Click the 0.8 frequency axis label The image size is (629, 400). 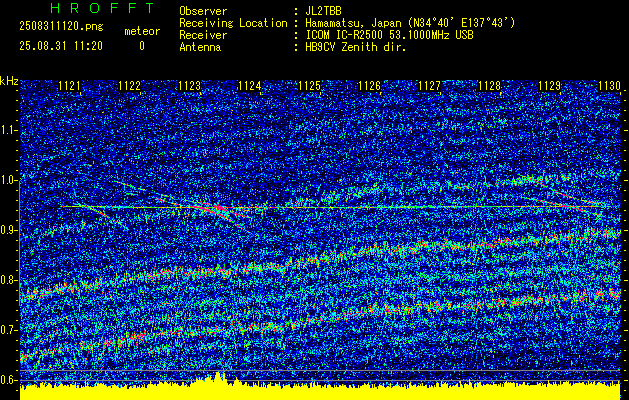click(x=8, y=280)
